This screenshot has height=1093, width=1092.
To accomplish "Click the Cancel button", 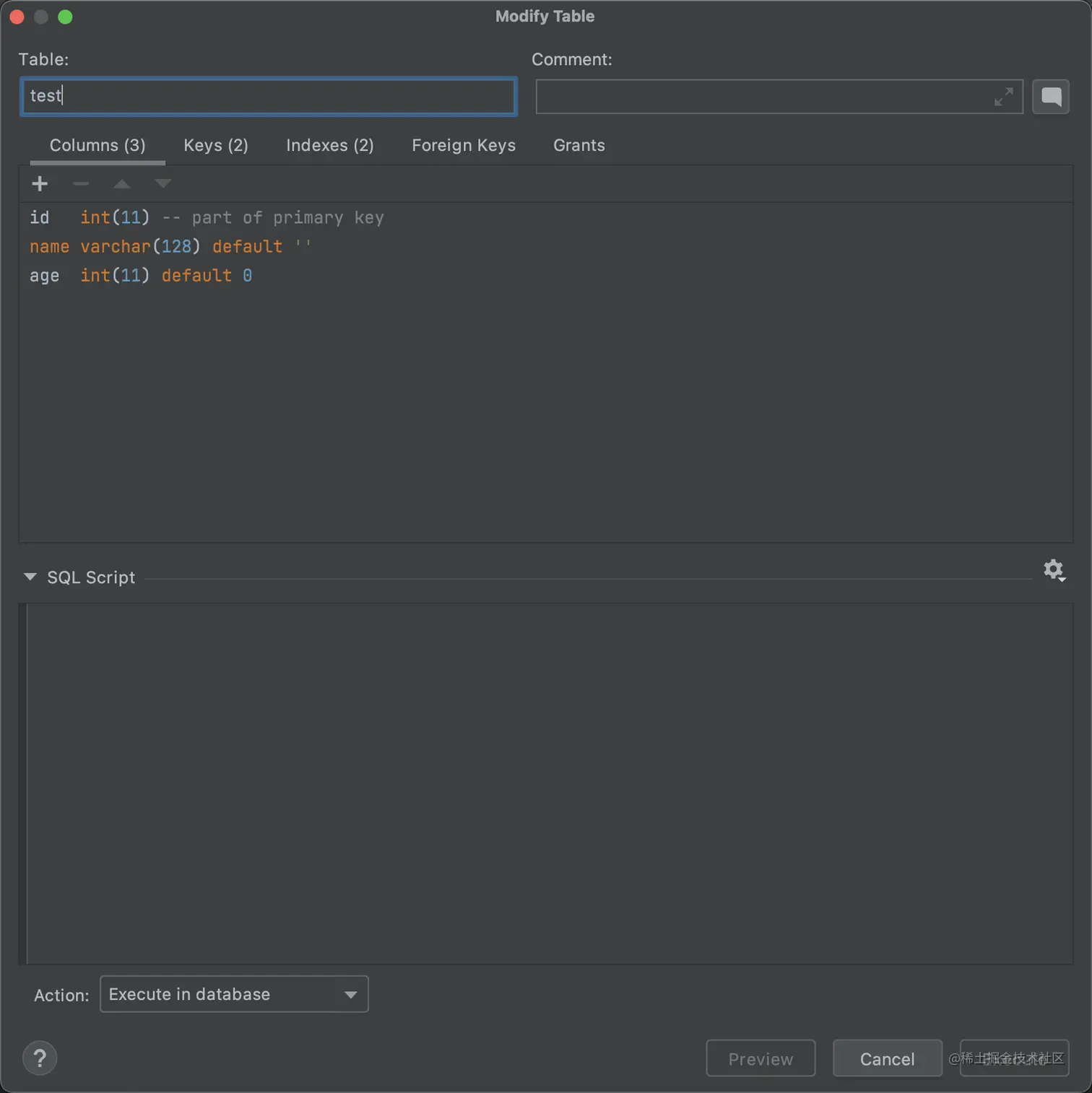I will tap(888, 1058).
